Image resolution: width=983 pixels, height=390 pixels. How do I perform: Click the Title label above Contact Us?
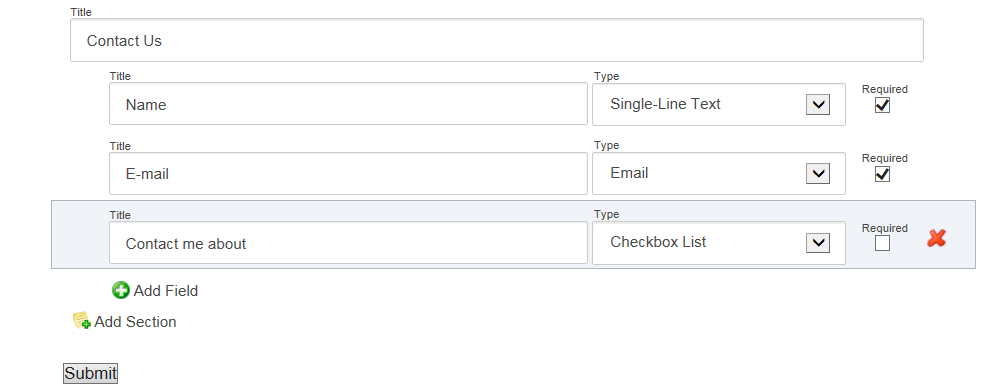(x=80, y=12)
